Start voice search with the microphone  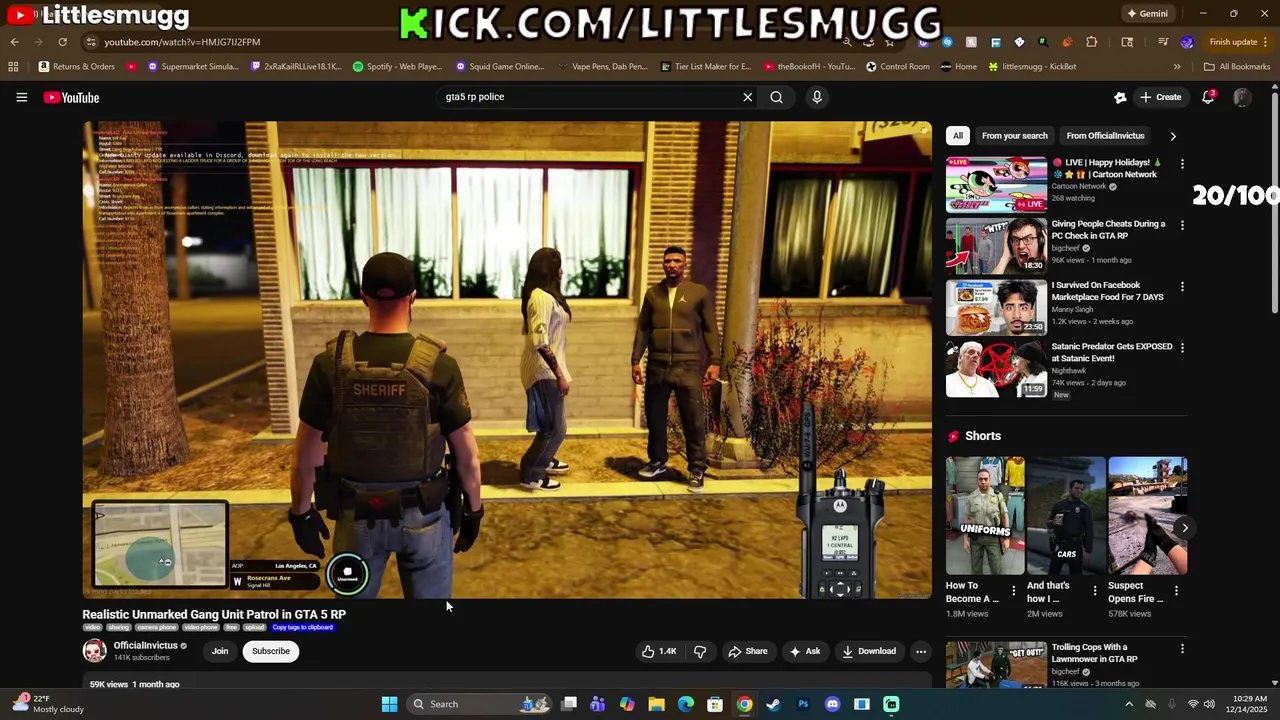tap(817, 97)
